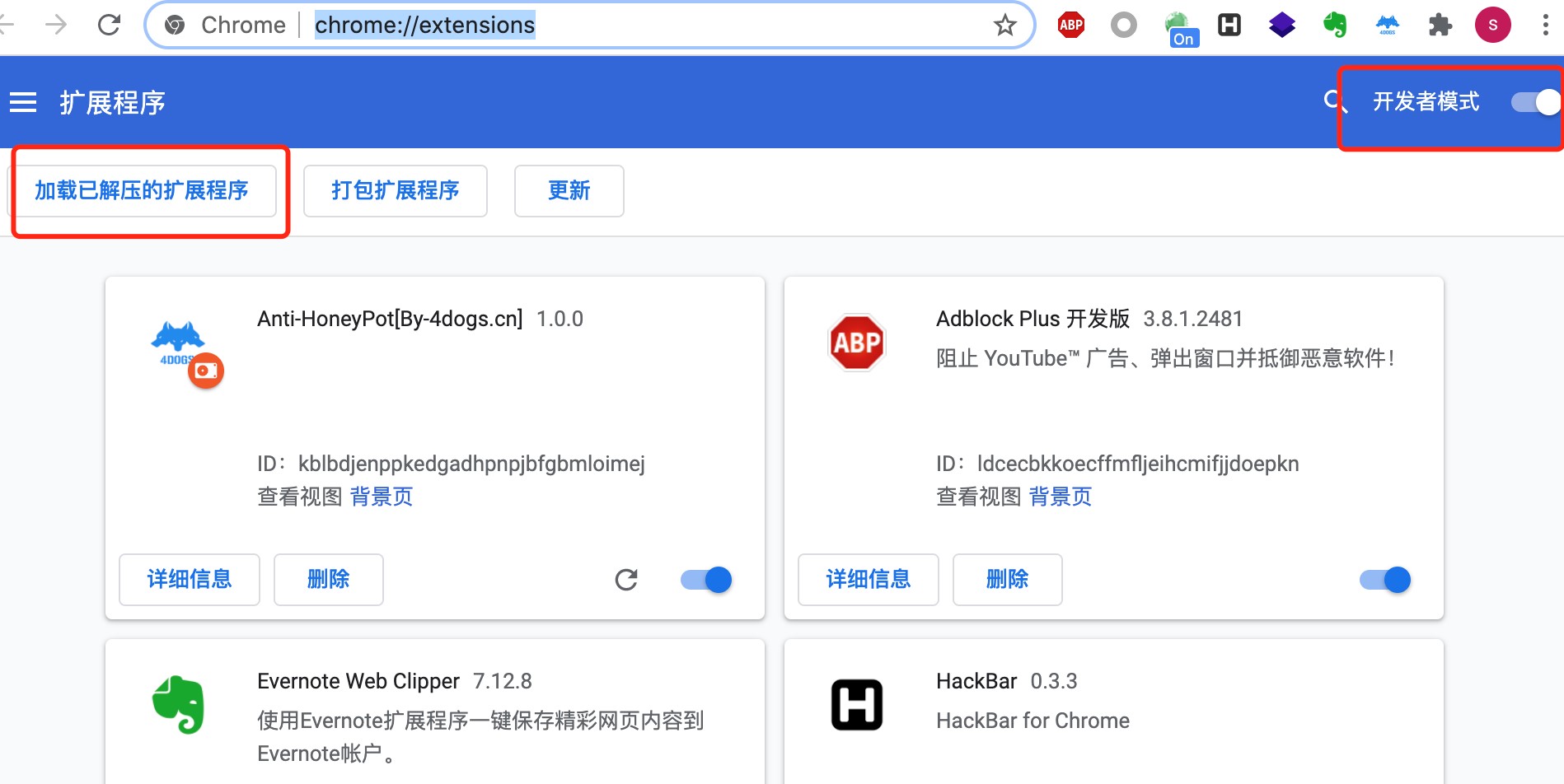
Task: Disable the Adblock Plus extension toggle
Action: [x=1384, y=580]
